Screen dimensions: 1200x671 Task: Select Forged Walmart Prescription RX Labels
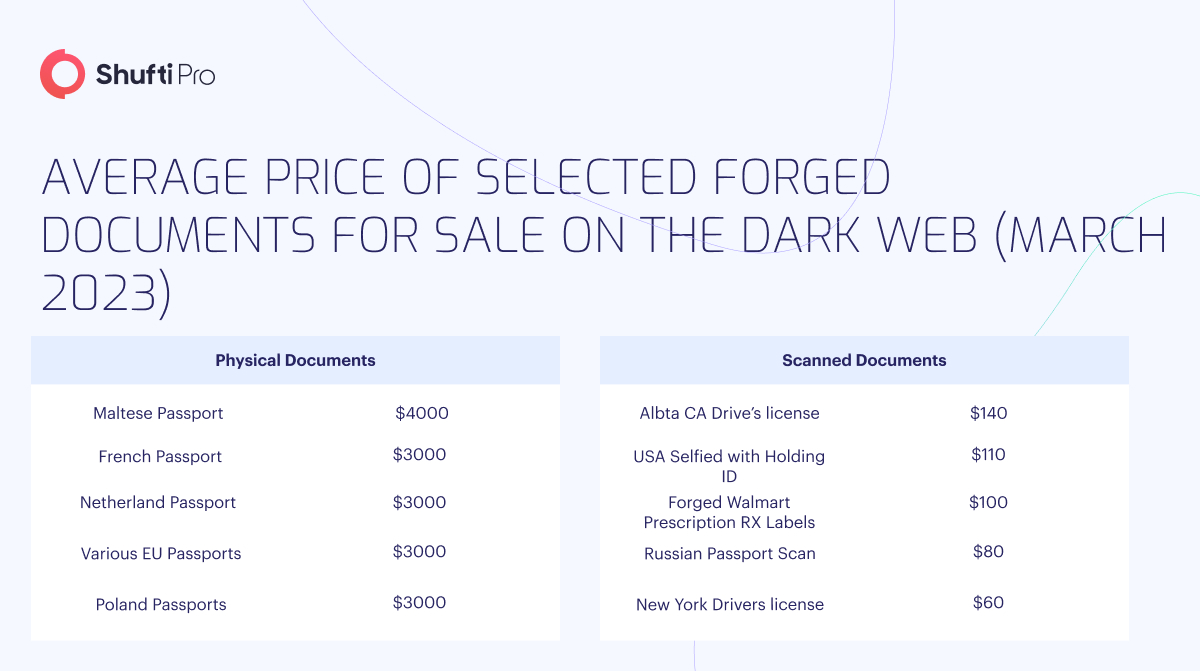(x=729, y=513)
